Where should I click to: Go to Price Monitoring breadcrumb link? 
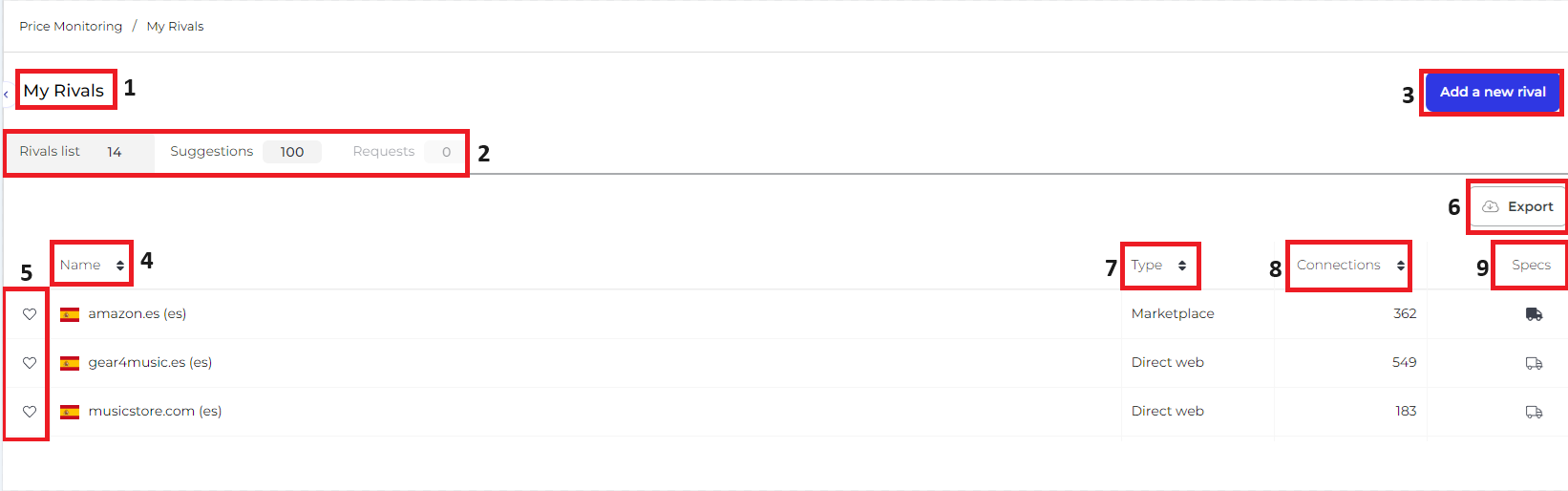click(71, 26)
